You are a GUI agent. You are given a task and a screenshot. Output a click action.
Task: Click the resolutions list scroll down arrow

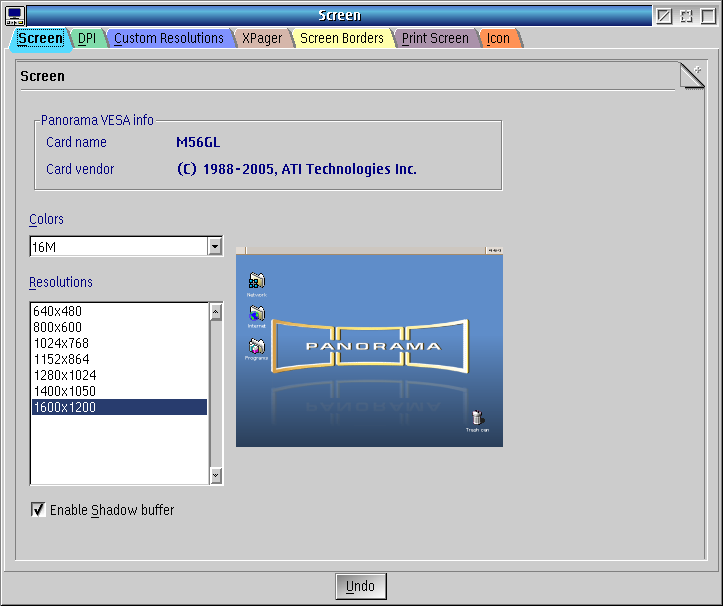click(x=216, y=475)
